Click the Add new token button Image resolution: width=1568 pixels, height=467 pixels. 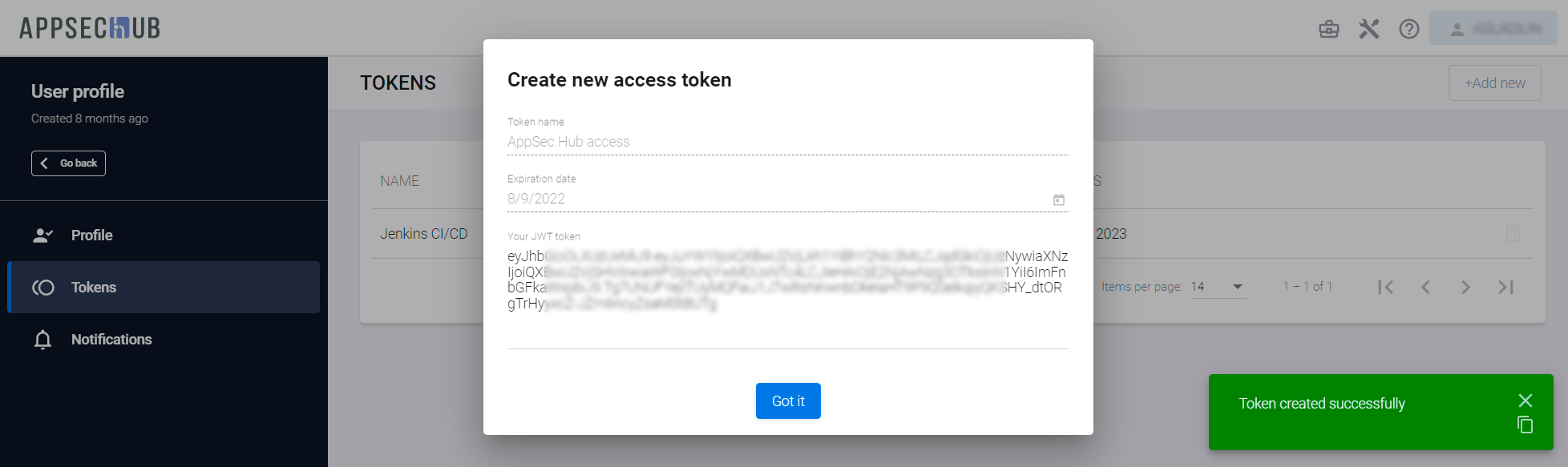pos(1494,83)
